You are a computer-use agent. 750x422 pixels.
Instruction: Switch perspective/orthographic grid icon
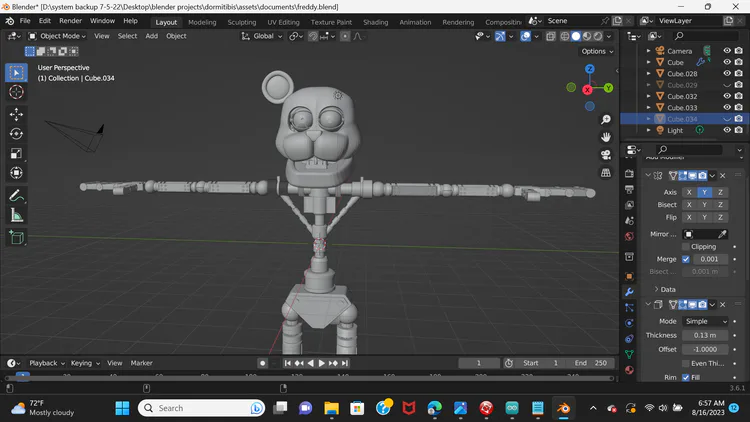click(606, 172)
